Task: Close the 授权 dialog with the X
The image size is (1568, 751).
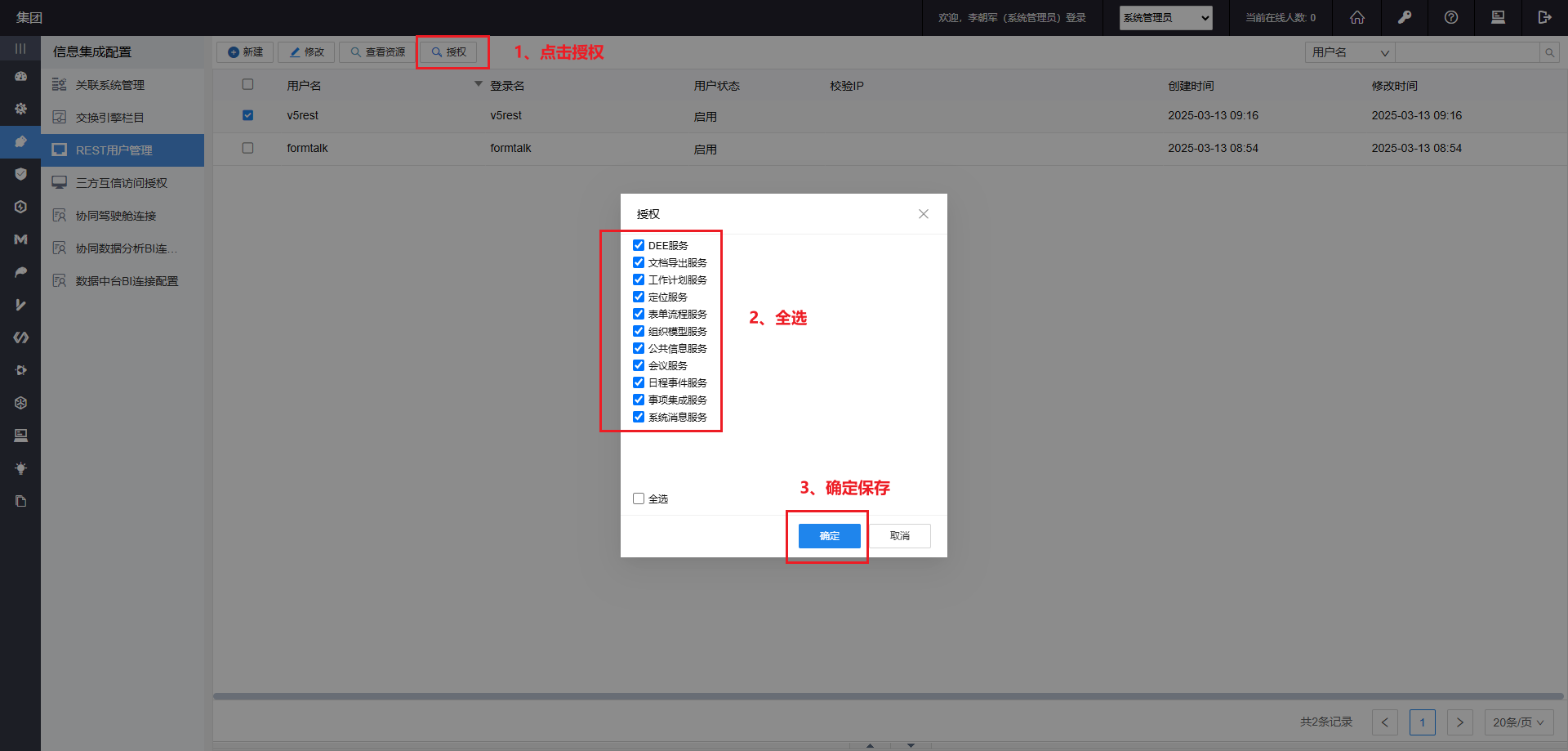Action: coord(924,214)
